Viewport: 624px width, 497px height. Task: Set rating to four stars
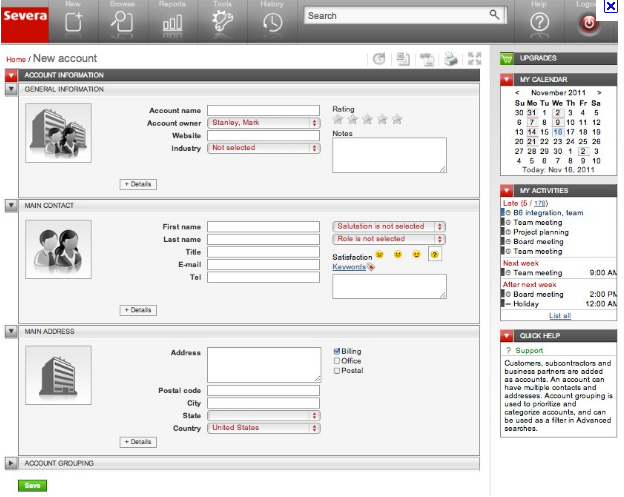click(x=382, y=119)
